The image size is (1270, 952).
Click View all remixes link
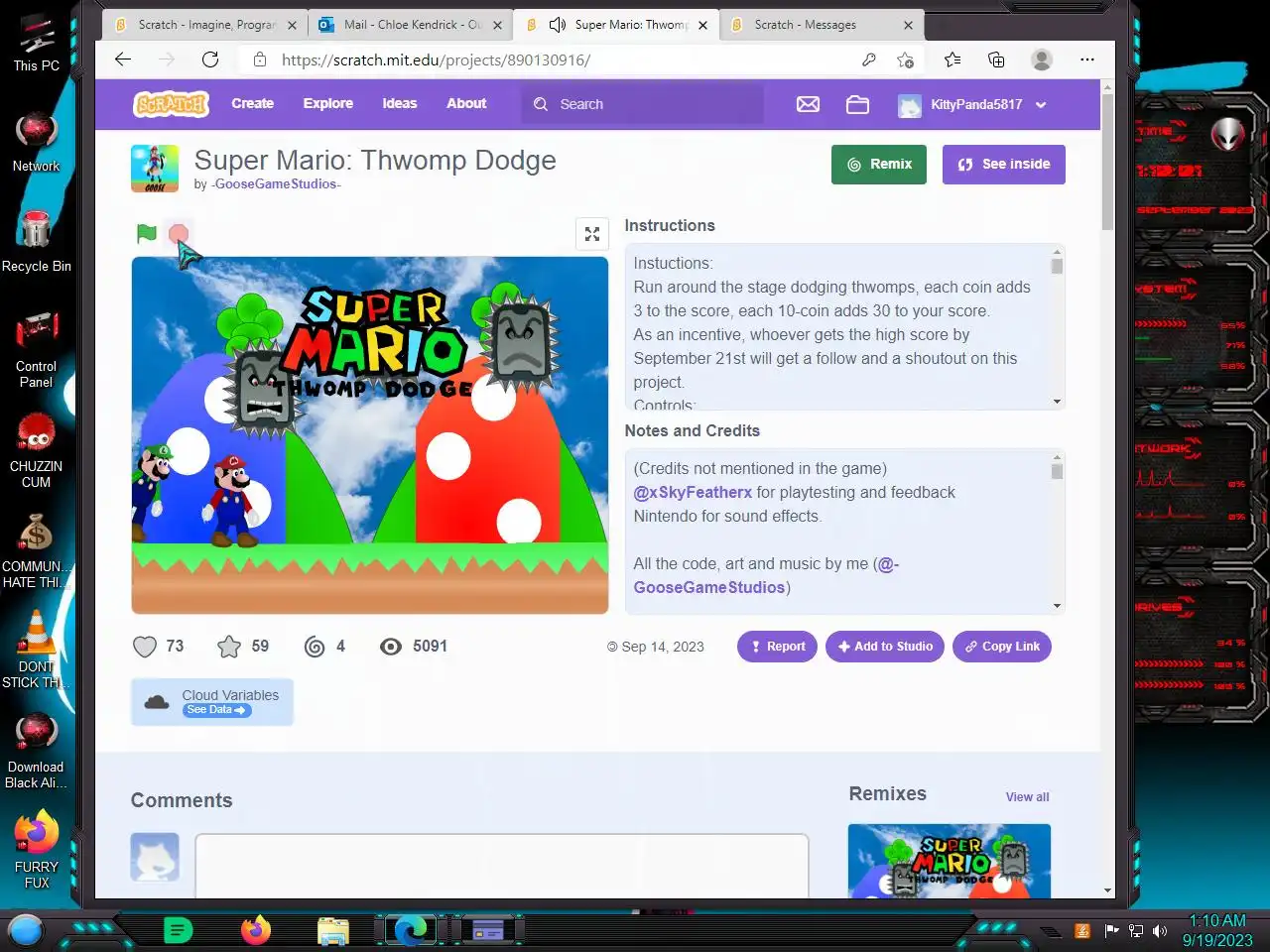click(x=1027, y=797)
